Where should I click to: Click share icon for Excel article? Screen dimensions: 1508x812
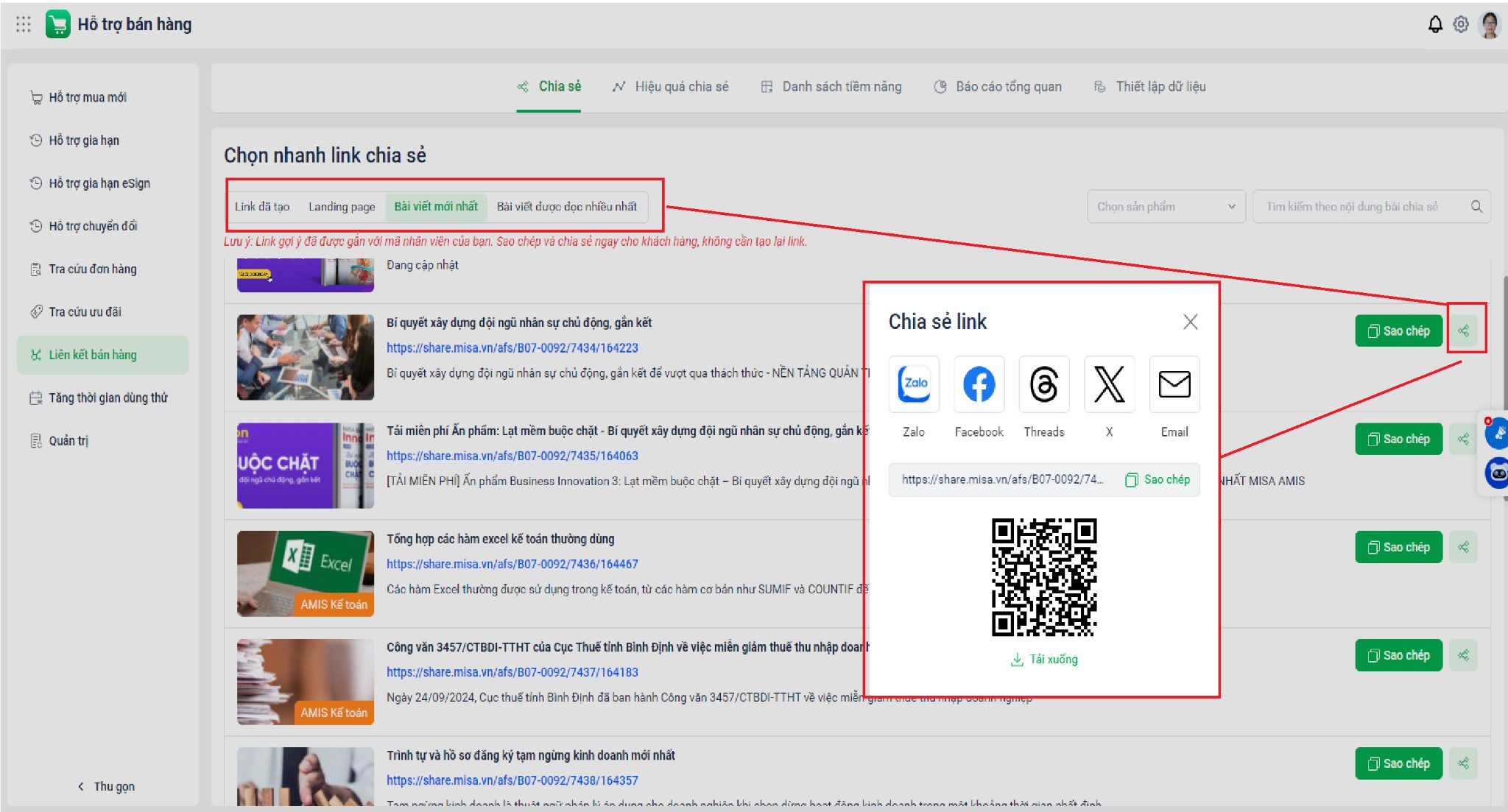[x=1463, y=547]
